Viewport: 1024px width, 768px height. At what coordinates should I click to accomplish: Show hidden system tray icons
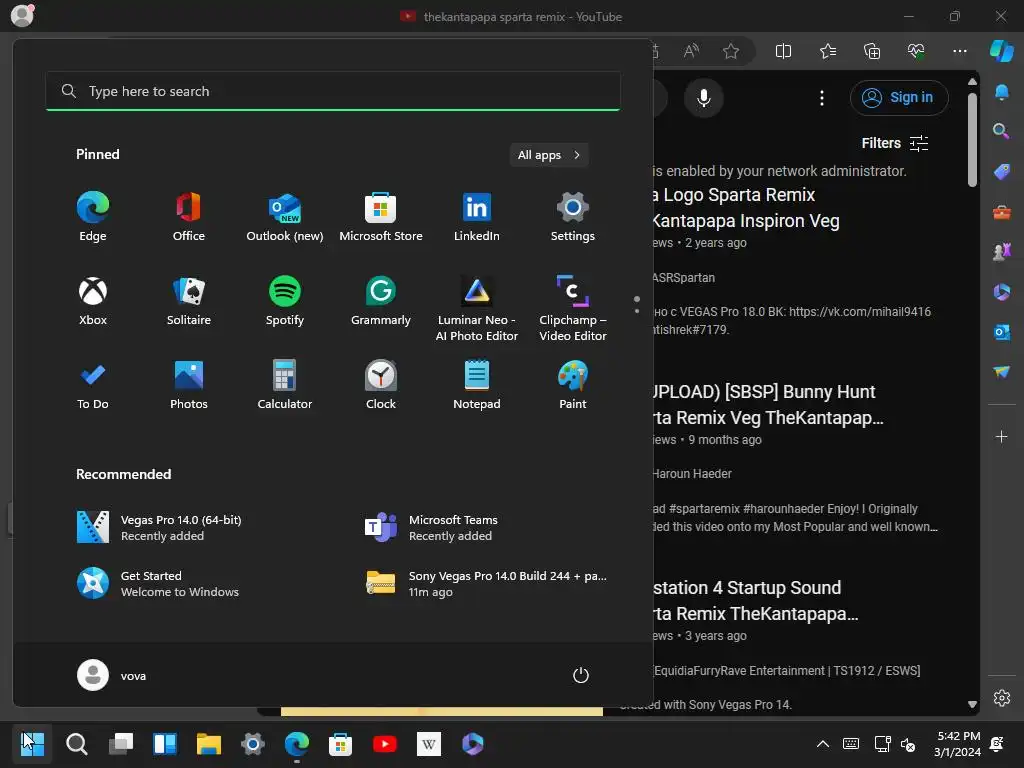pos(823,744)
